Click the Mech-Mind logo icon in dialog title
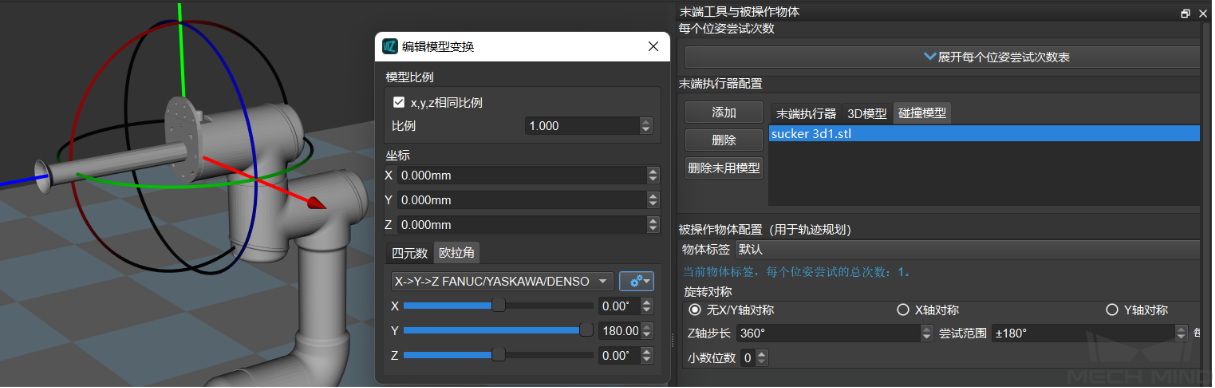 coord(390,46)
